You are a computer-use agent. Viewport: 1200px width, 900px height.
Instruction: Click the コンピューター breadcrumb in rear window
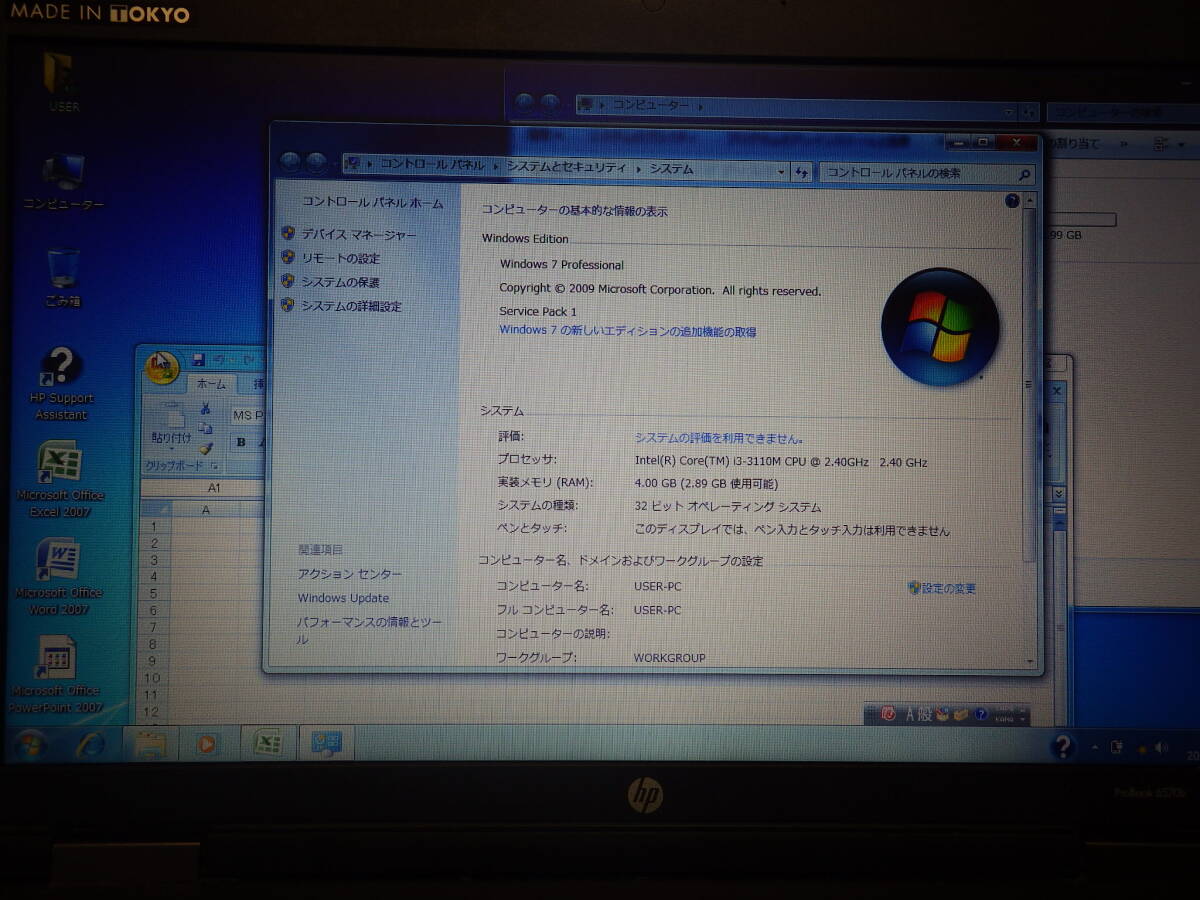(x=650, y=104)
